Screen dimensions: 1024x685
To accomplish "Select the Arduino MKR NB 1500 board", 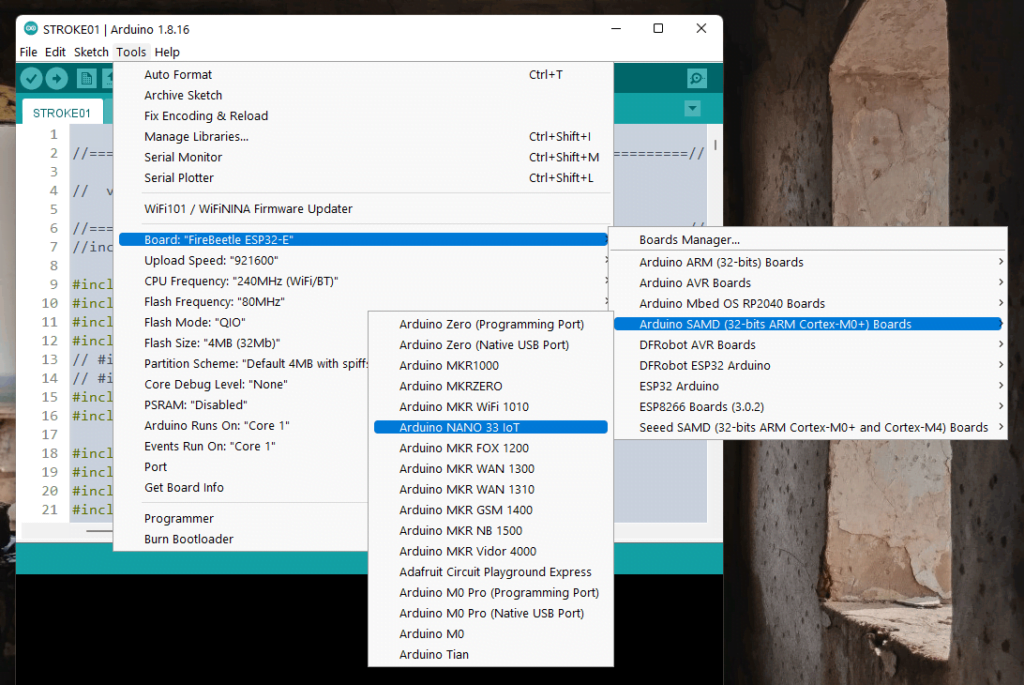I will [x=490, y=531].
